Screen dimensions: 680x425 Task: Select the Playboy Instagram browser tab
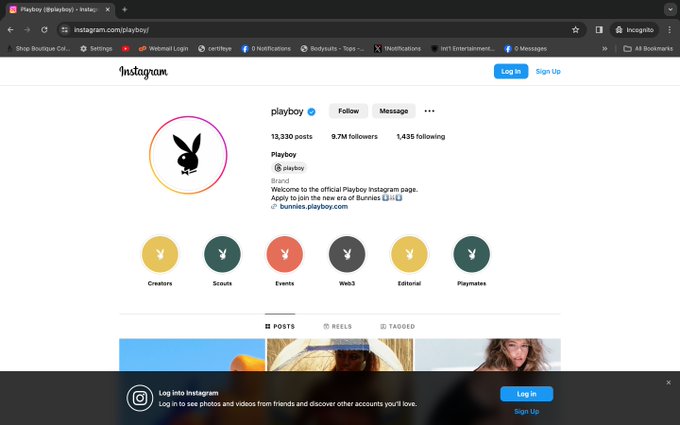click(59, 10)
